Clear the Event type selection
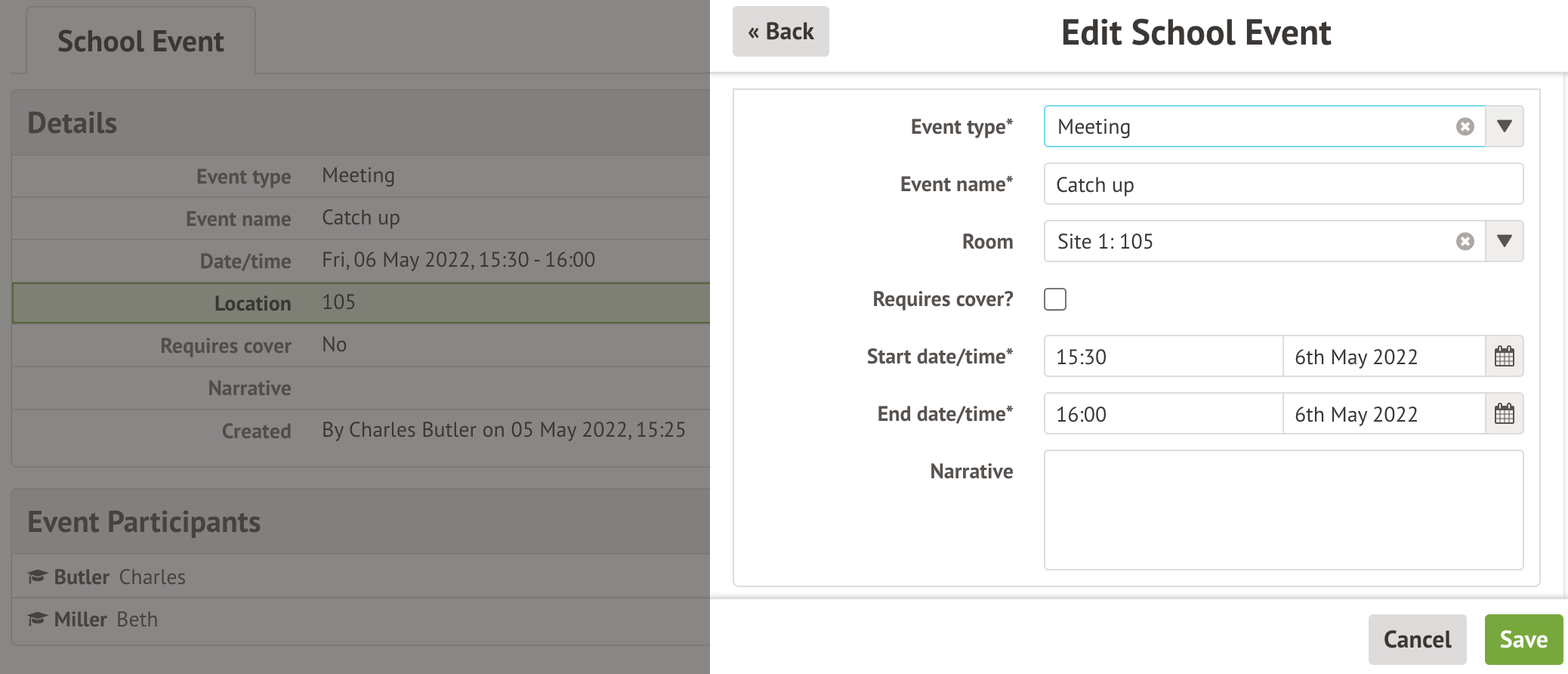 [1465, 127]
